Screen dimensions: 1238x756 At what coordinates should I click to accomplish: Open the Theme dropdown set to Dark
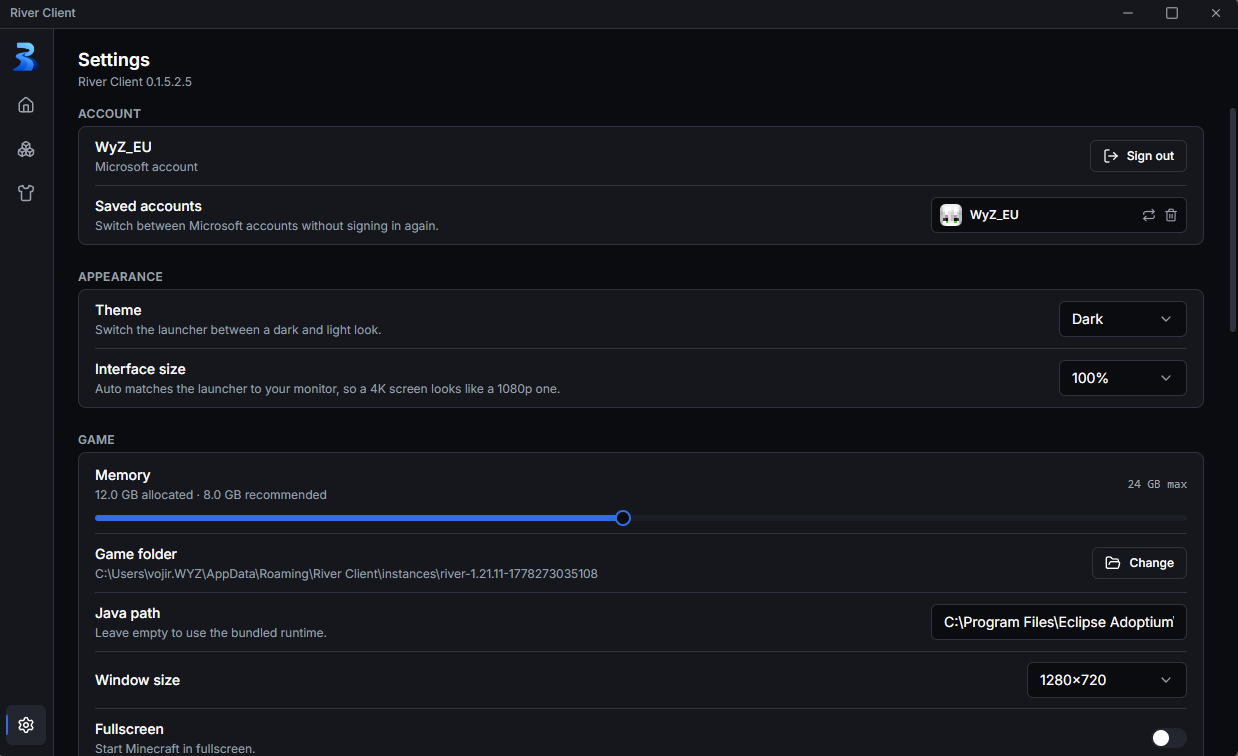click(x=1122, y=319)
